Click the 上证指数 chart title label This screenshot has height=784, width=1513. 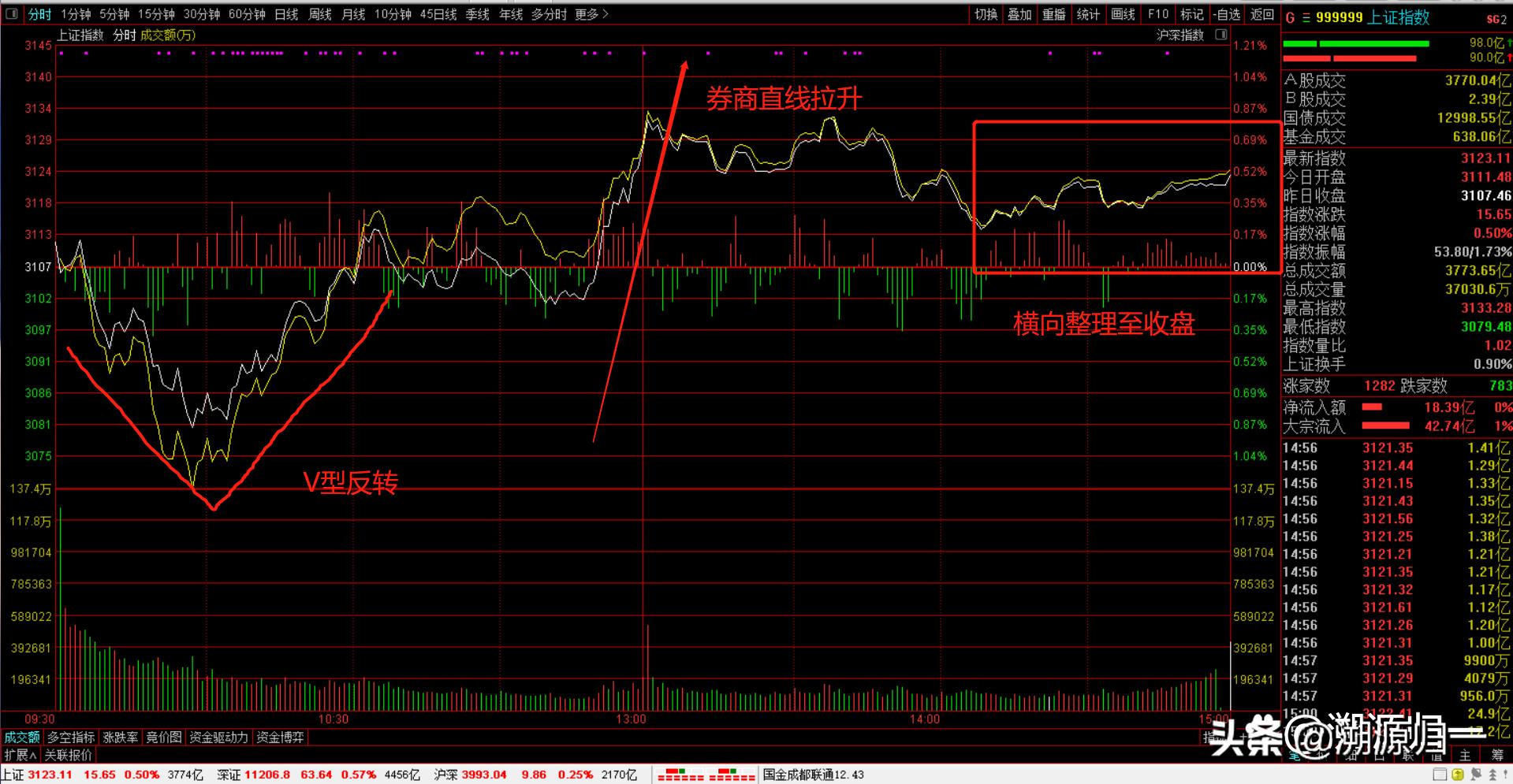80,35
